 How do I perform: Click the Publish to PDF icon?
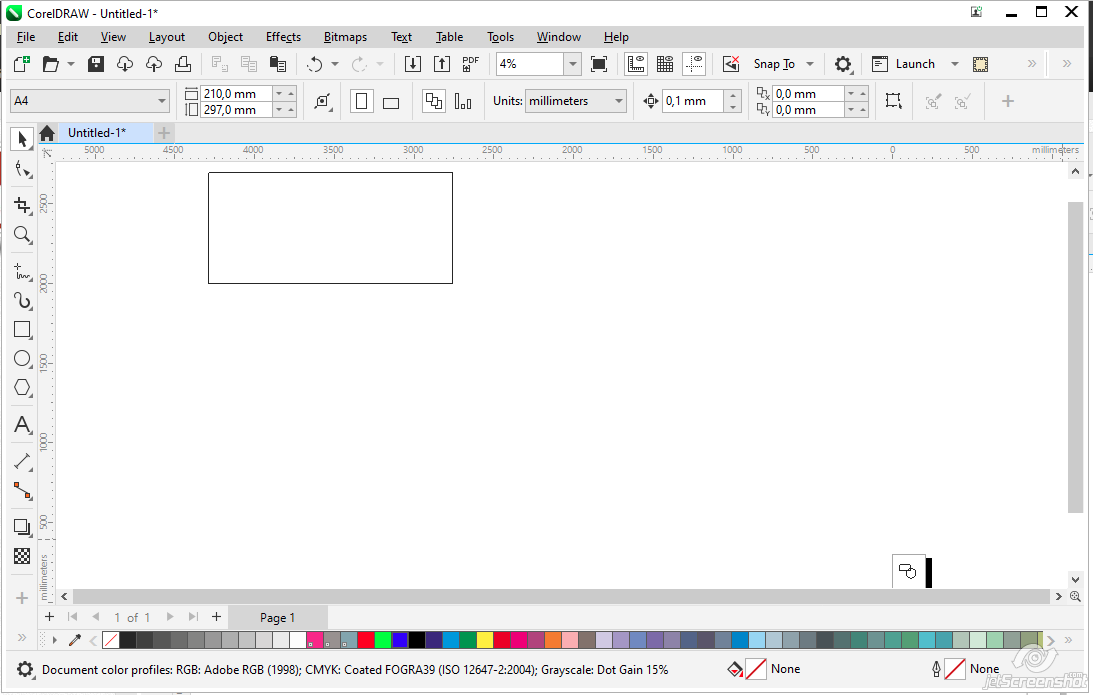(471, 64)
